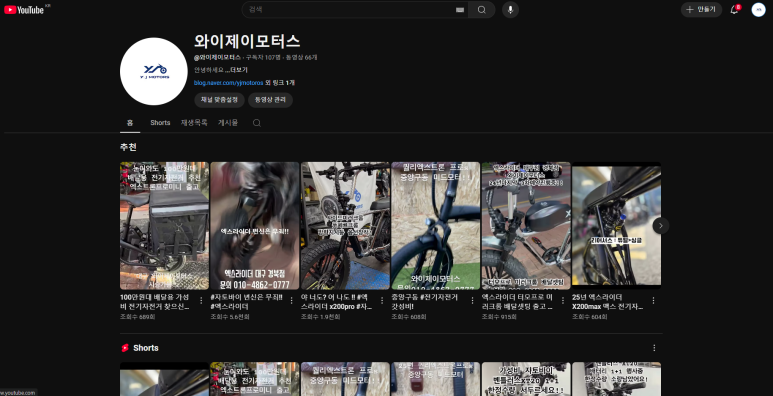Open options for 중앙구동 #전기자전거 video
Screen dimensions: 773x396
tap(472, 300)
